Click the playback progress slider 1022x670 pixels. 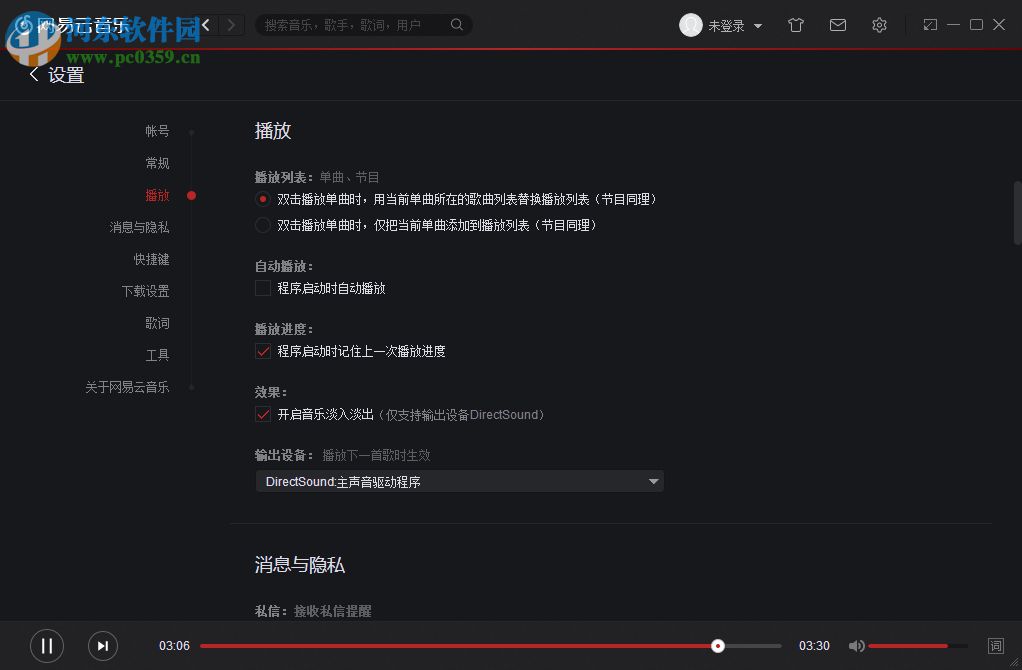[x=490, y=646]
